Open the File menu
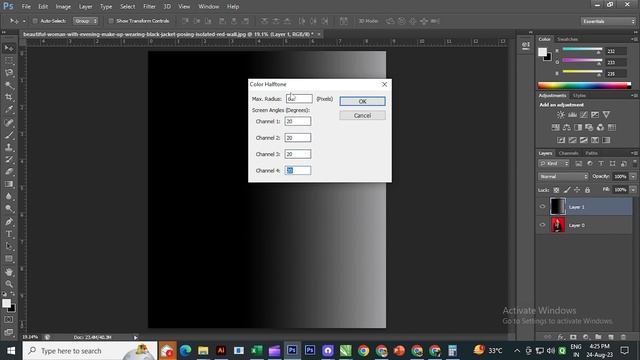The image size is (640, 360). tap(26, 7)
